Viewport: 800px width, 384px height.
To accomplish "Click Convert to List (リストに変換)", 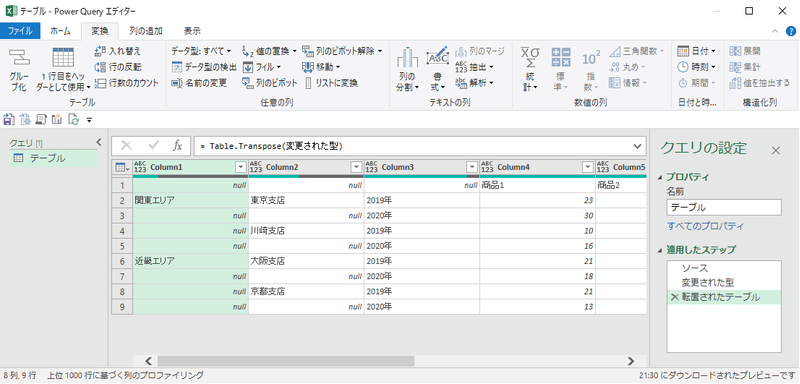I will [x=332, y=83].
